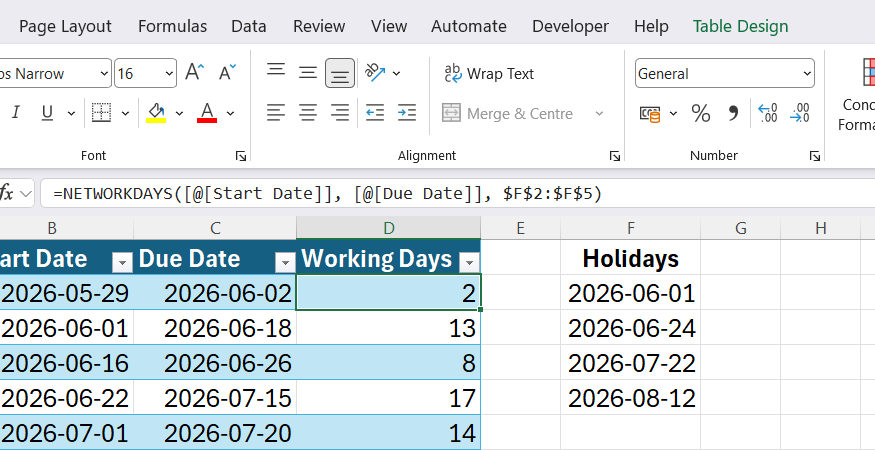Open Conditional Formatting
Image resolution: width=875 pixels, height=450 pixels.
pos(858,95)
